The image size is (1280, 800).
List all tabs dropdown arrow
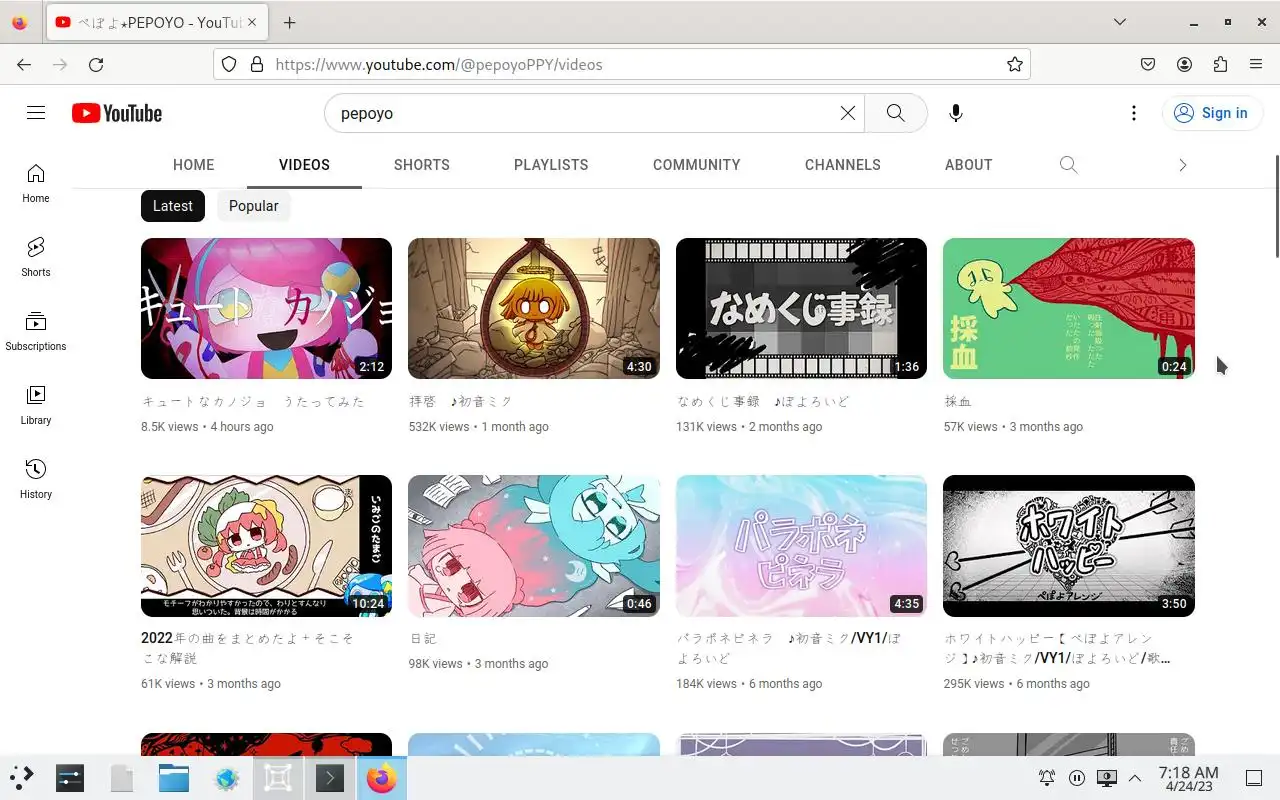1119,22
